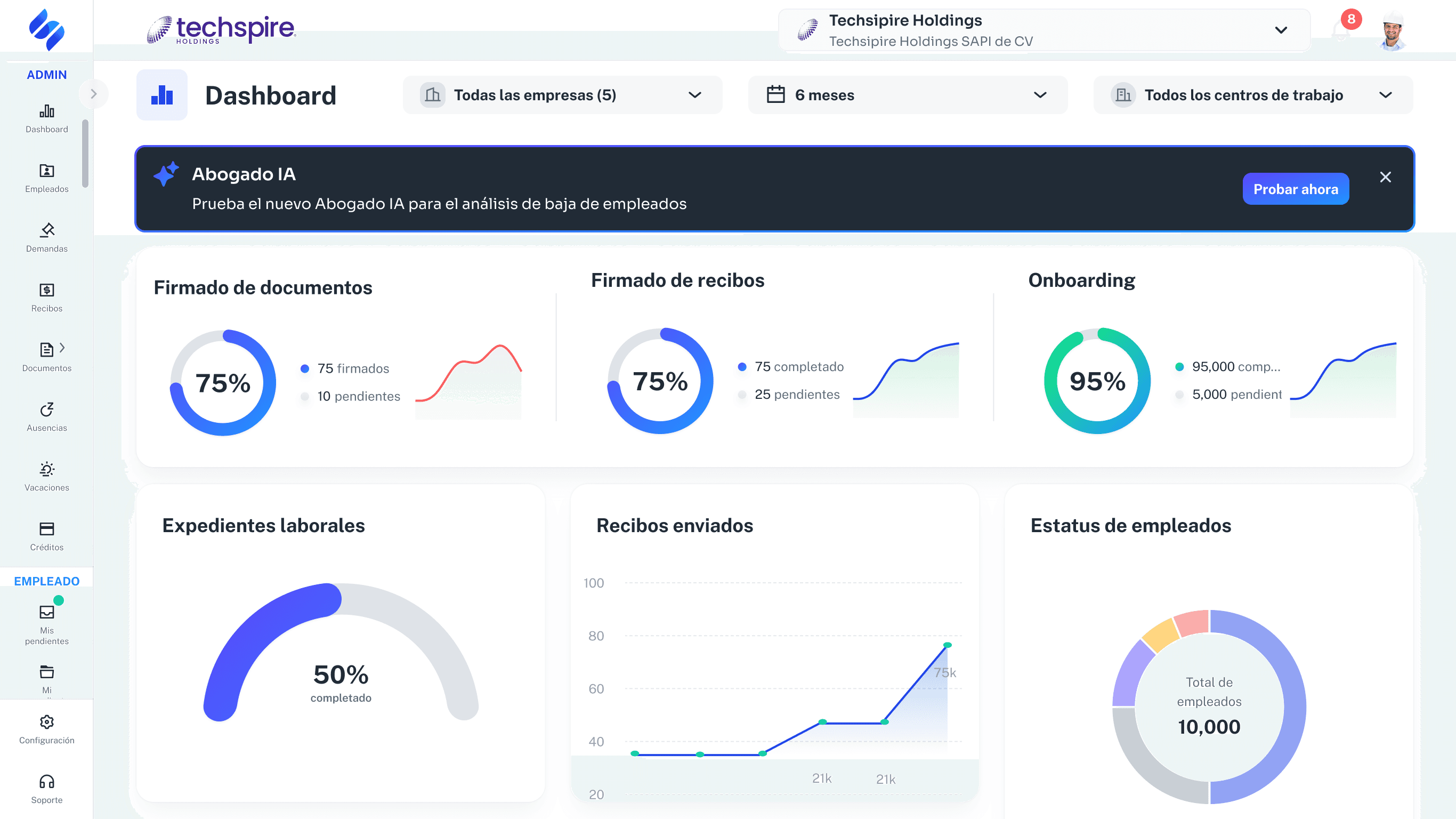Dismiss the Abogado IA banner
The width and height of the screenshot is (1456, 819).
[x=1386, y=177]
